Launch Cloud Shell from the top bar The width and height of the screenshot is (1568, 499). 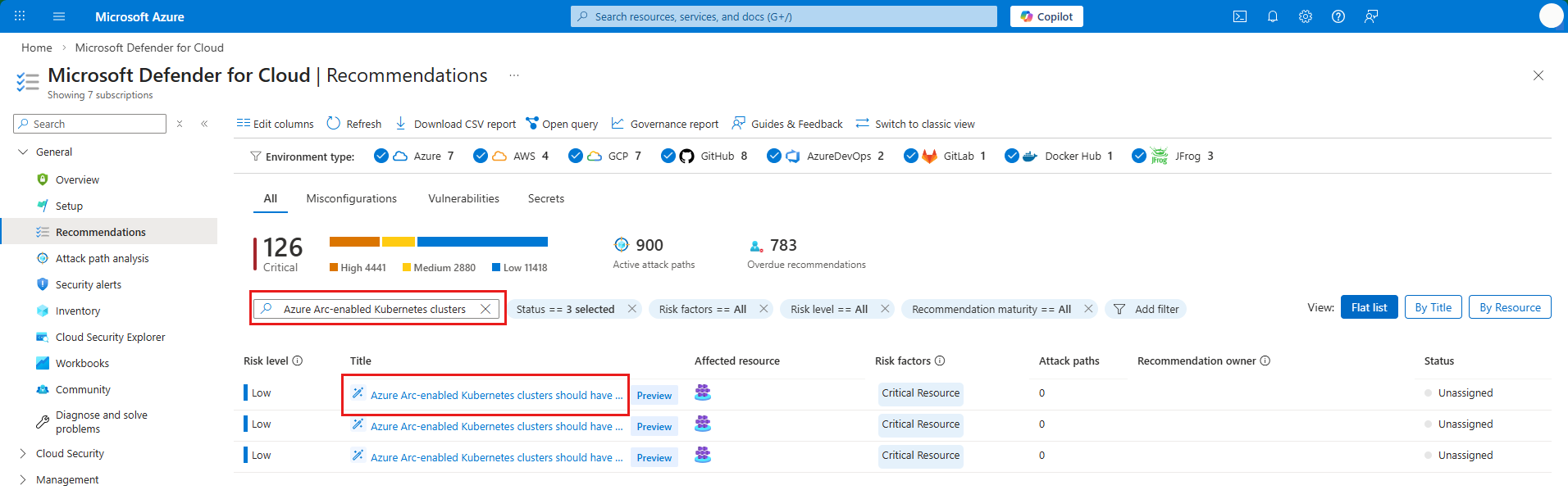tap(1240, 16)
